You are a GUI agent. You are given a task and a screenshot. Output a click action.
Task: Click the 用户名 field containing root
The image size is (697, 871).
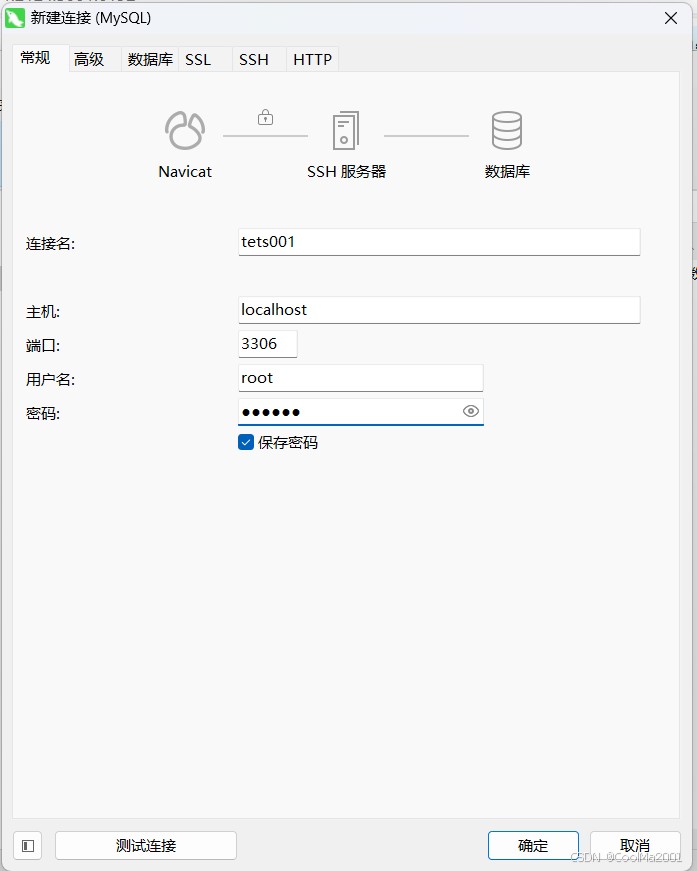click(x=360, y=378)
